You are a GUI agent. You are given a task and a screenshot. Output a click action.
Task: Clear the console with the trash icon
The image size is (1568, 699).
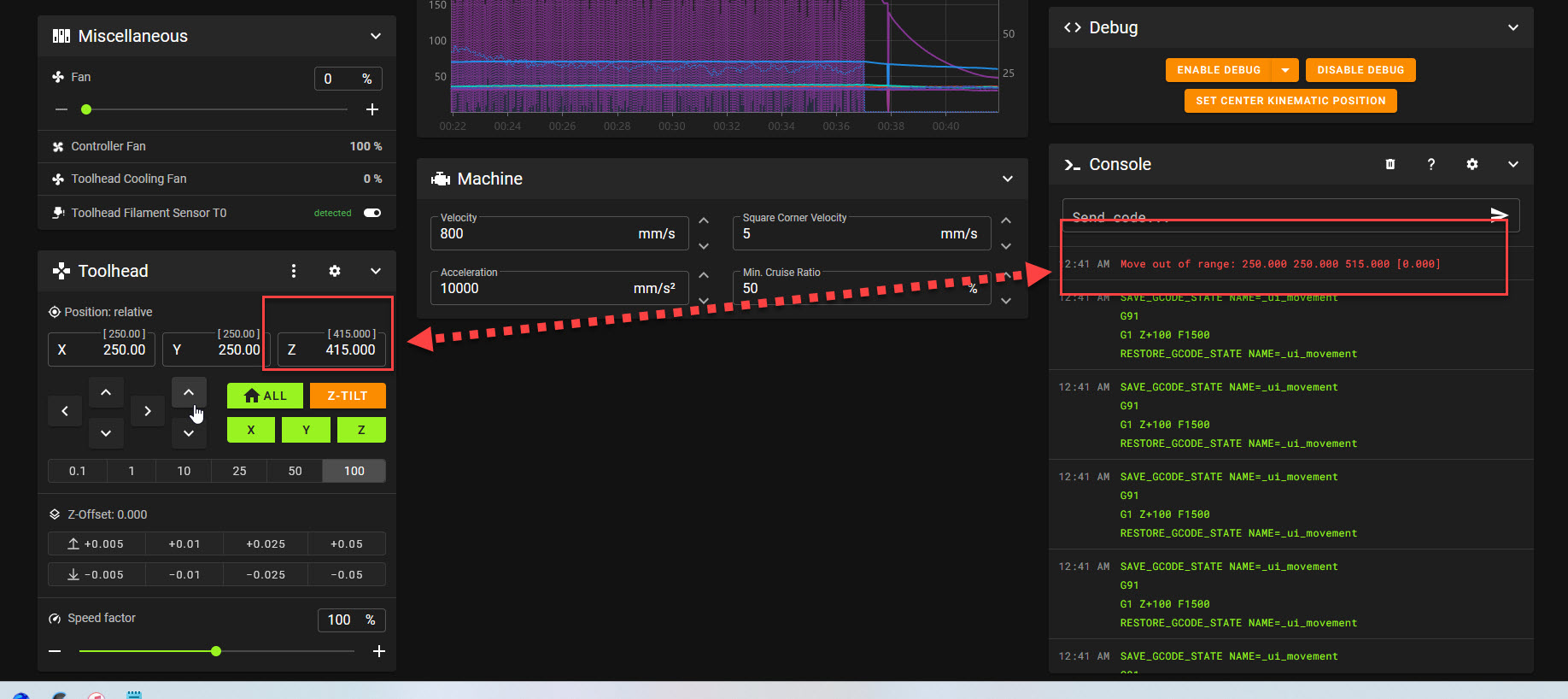point(1390,164)
